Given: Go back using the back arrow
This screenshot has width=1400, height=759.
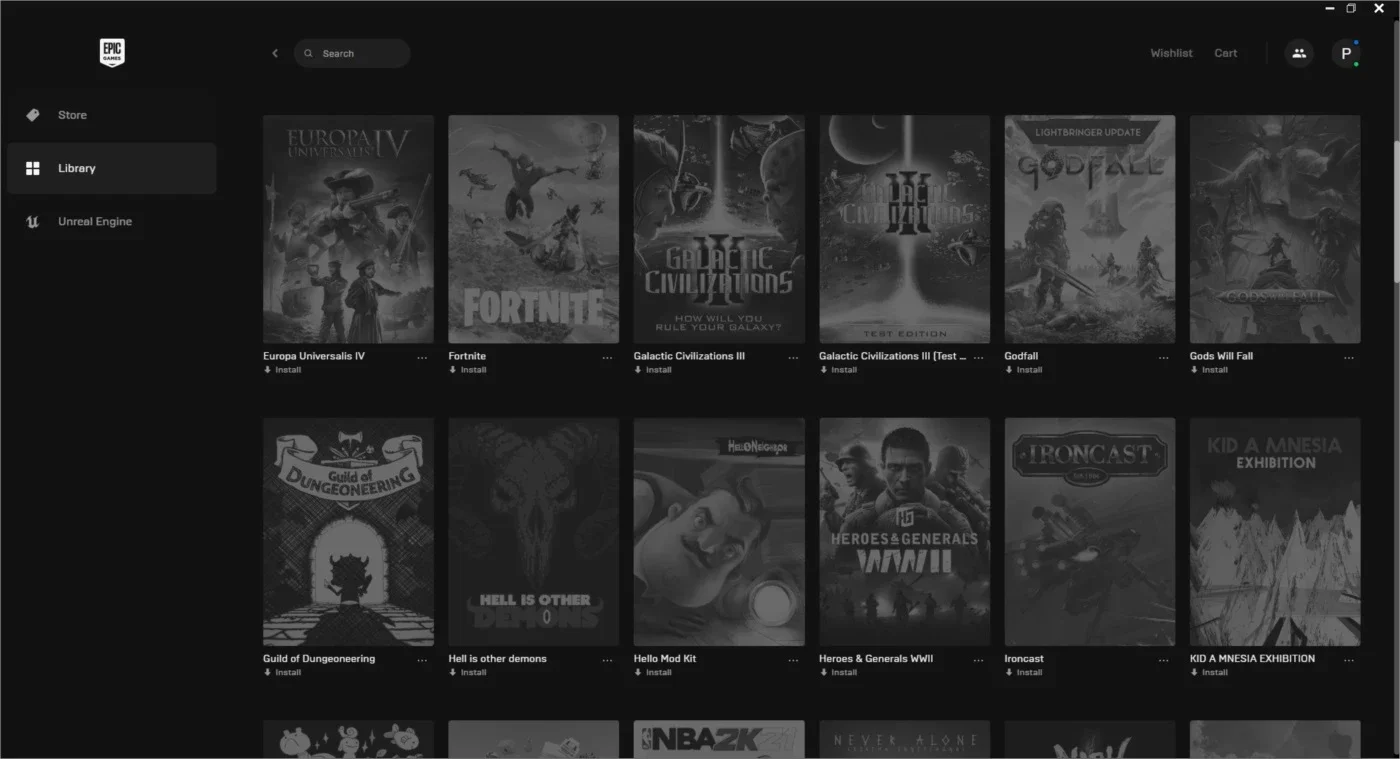Looking at the screenshot, I should tap(275, 53).
